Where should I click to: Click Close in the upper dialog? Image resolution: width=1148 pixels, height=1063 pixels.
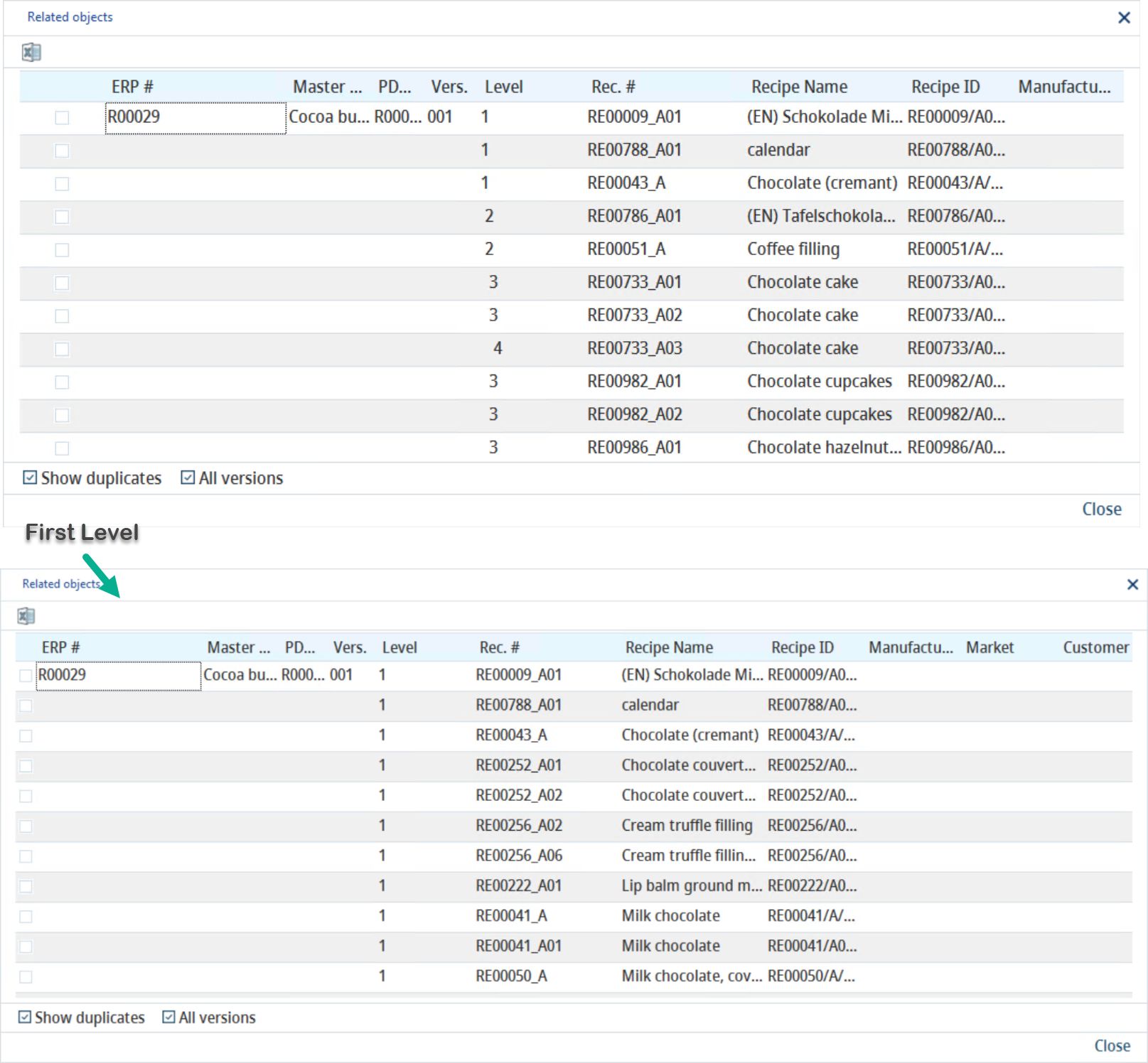pyautogui.click(x=1102, y=509)
